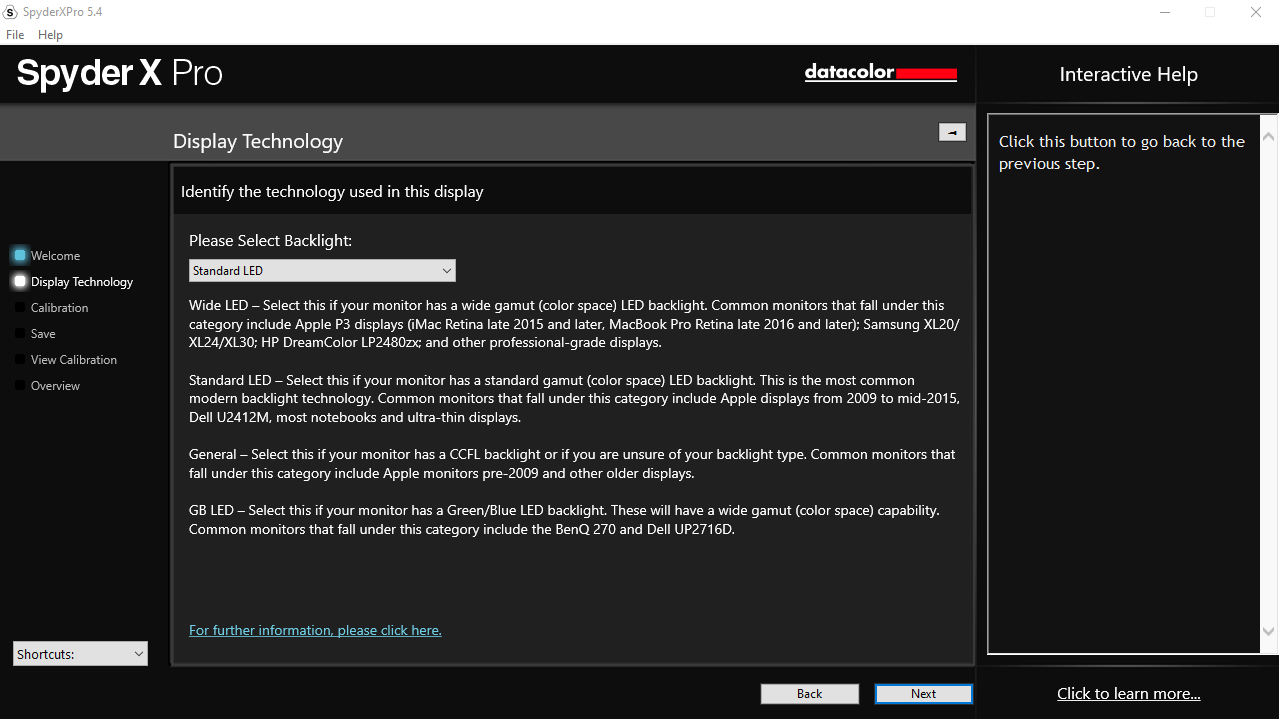Click the Please Select Backlight label
This screenshot has width=1279, height=719.
270,241
